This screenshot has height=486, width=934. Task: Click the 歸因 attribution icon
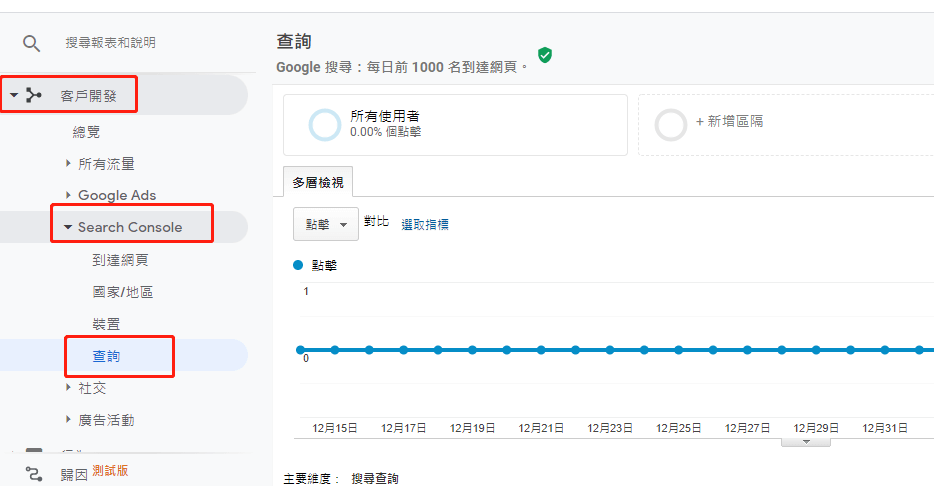tap(34, 473)
